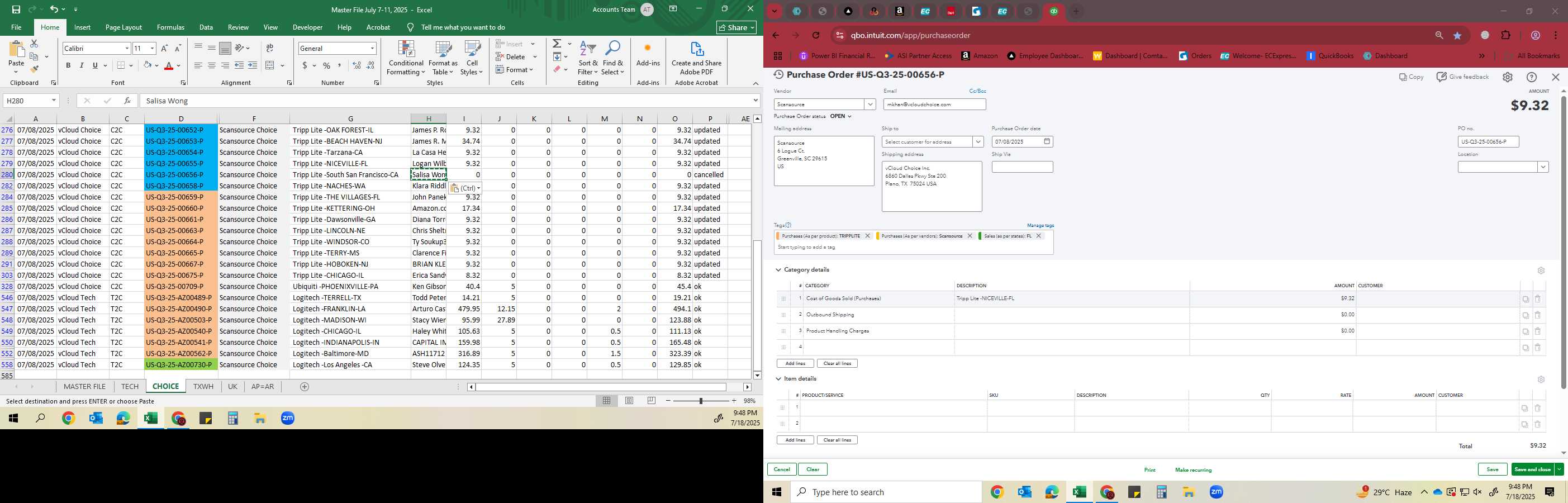Screen dimensions: 1568x503
Task: Delete the Outbound Shipping category line
Action: click(x=1538, y=315)
